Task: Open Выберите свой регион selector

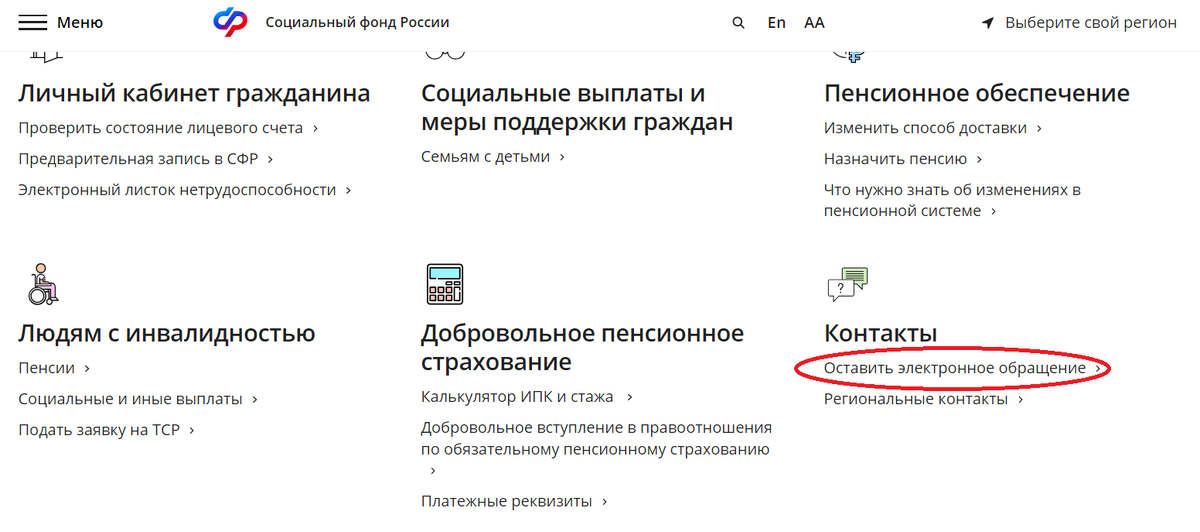Action: coord(1091,23)
